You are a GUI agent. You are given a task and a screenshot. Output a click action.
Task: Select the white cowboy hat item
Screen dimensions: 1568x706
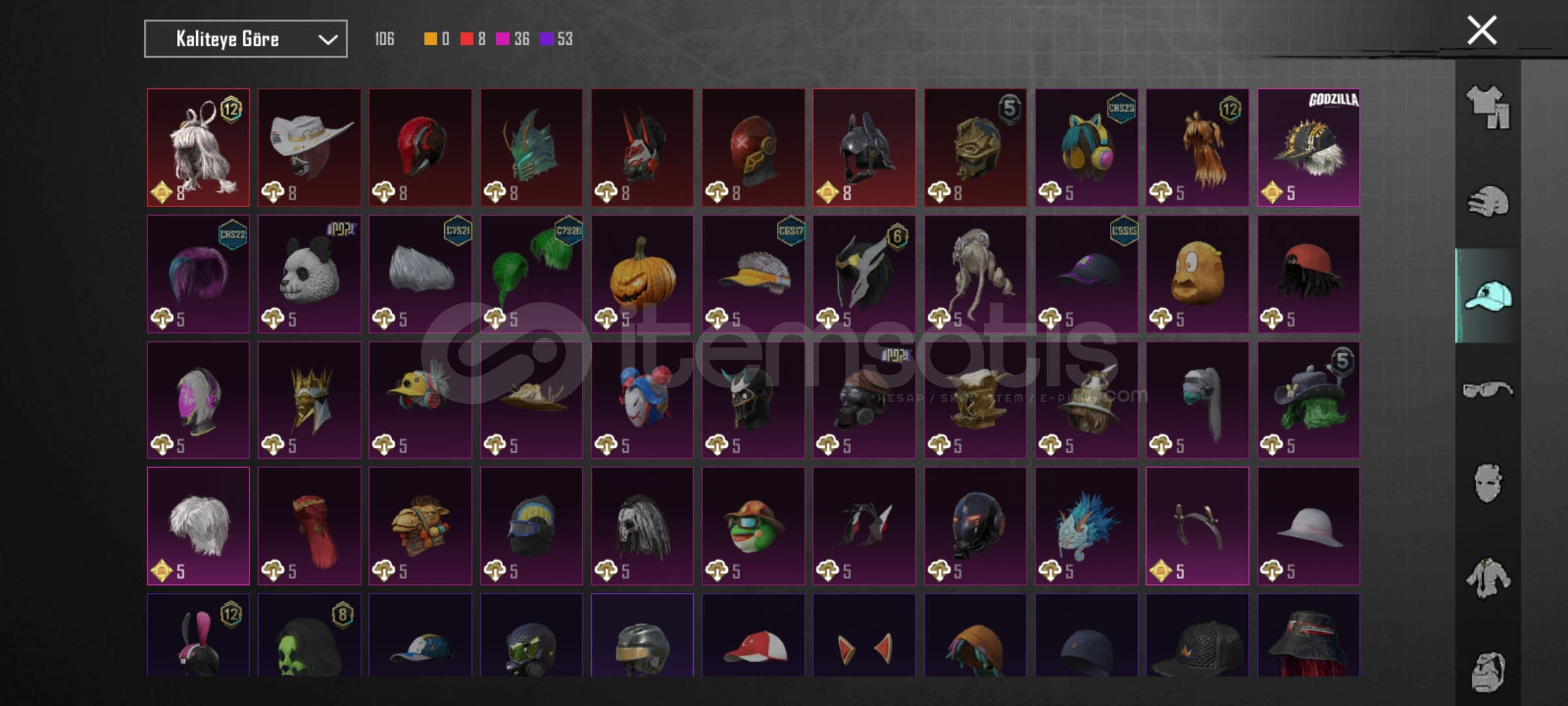309,148
